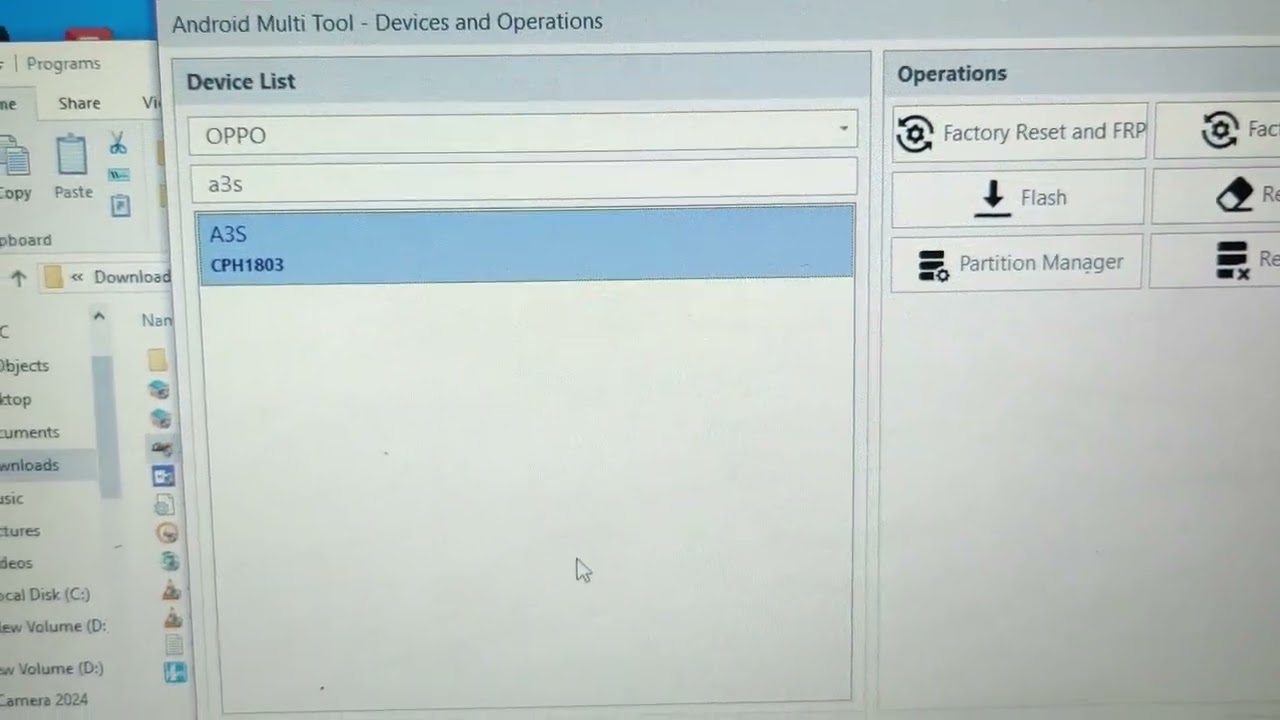
Task: Click the eraser icon button
Action: [x=1236, y=196]
